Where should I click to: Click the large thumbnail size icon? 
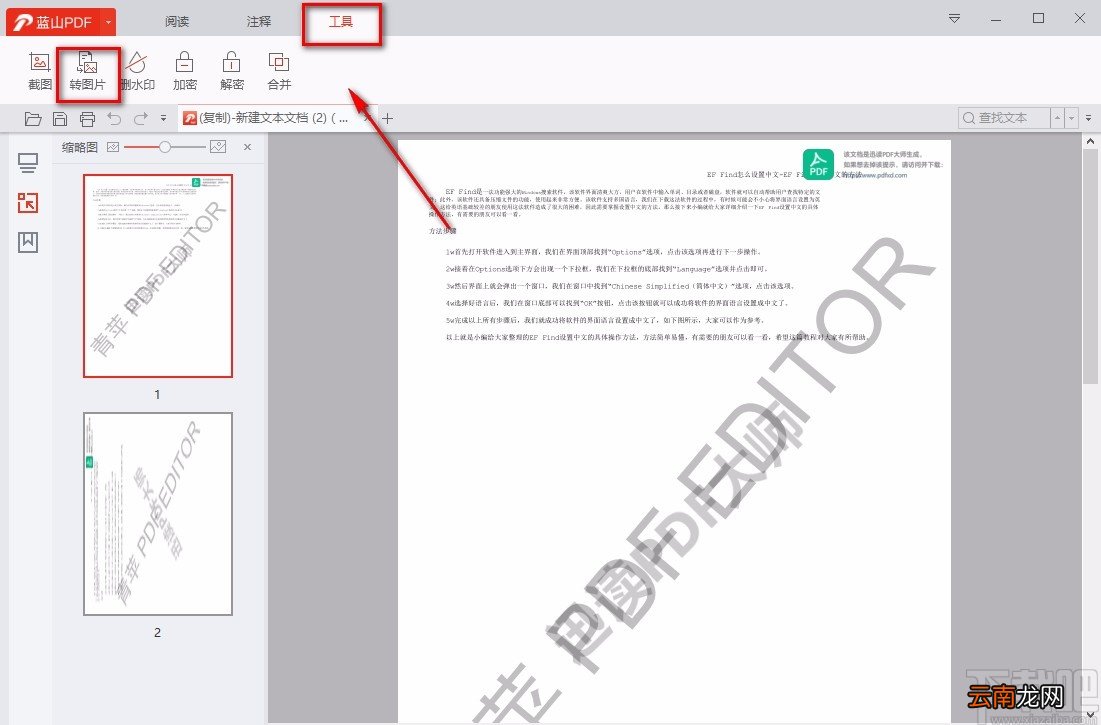(218, 147)
